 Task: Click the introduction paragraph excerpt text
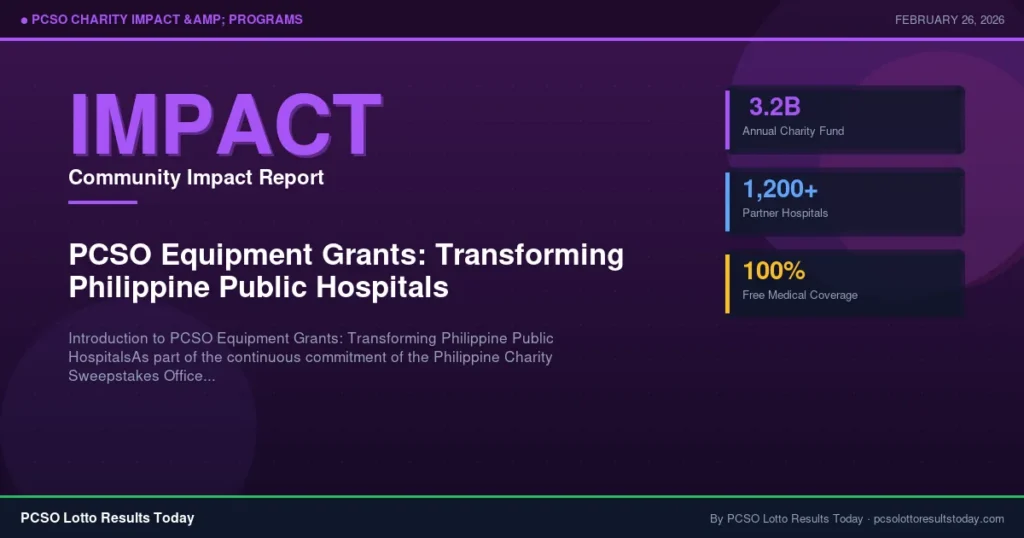[310, 357]
